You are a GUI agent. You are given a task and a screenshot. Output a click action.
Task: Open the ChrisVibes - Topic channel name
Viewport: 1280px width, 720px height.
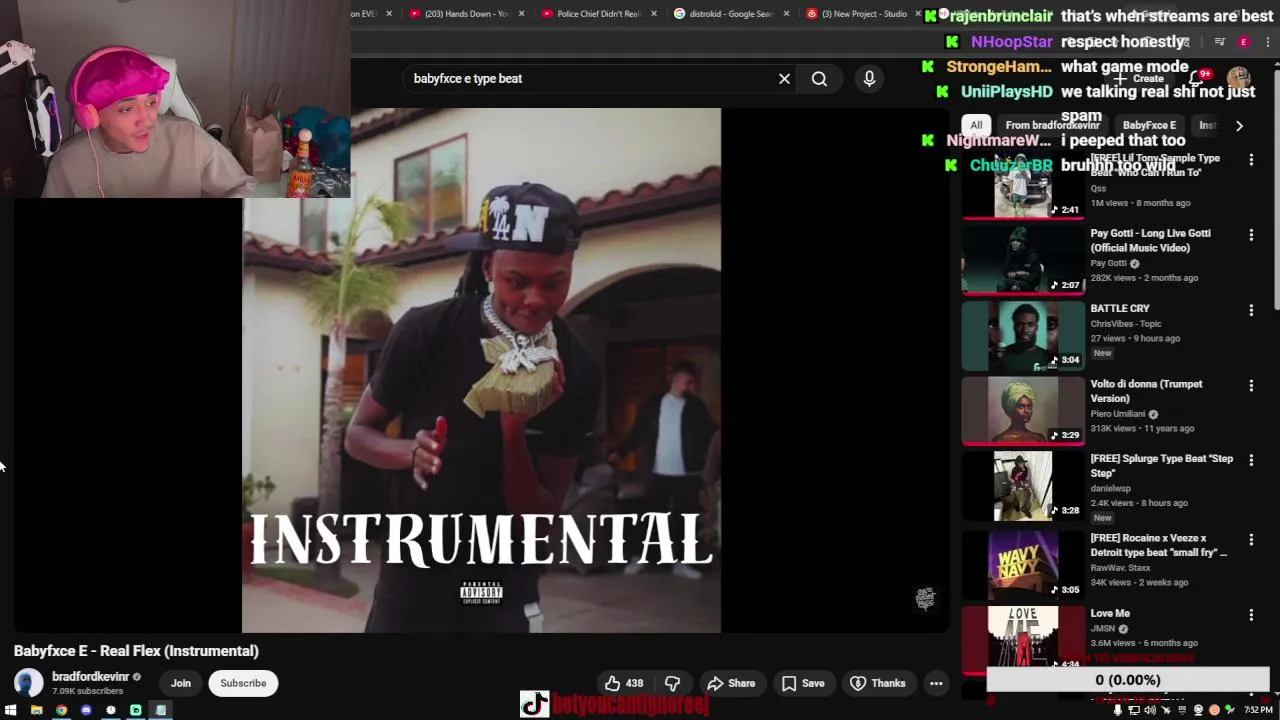1126,324
